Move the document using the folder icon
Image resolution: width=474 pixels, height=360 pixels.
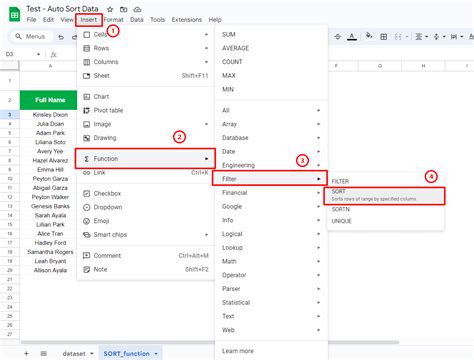coord(124,9)
